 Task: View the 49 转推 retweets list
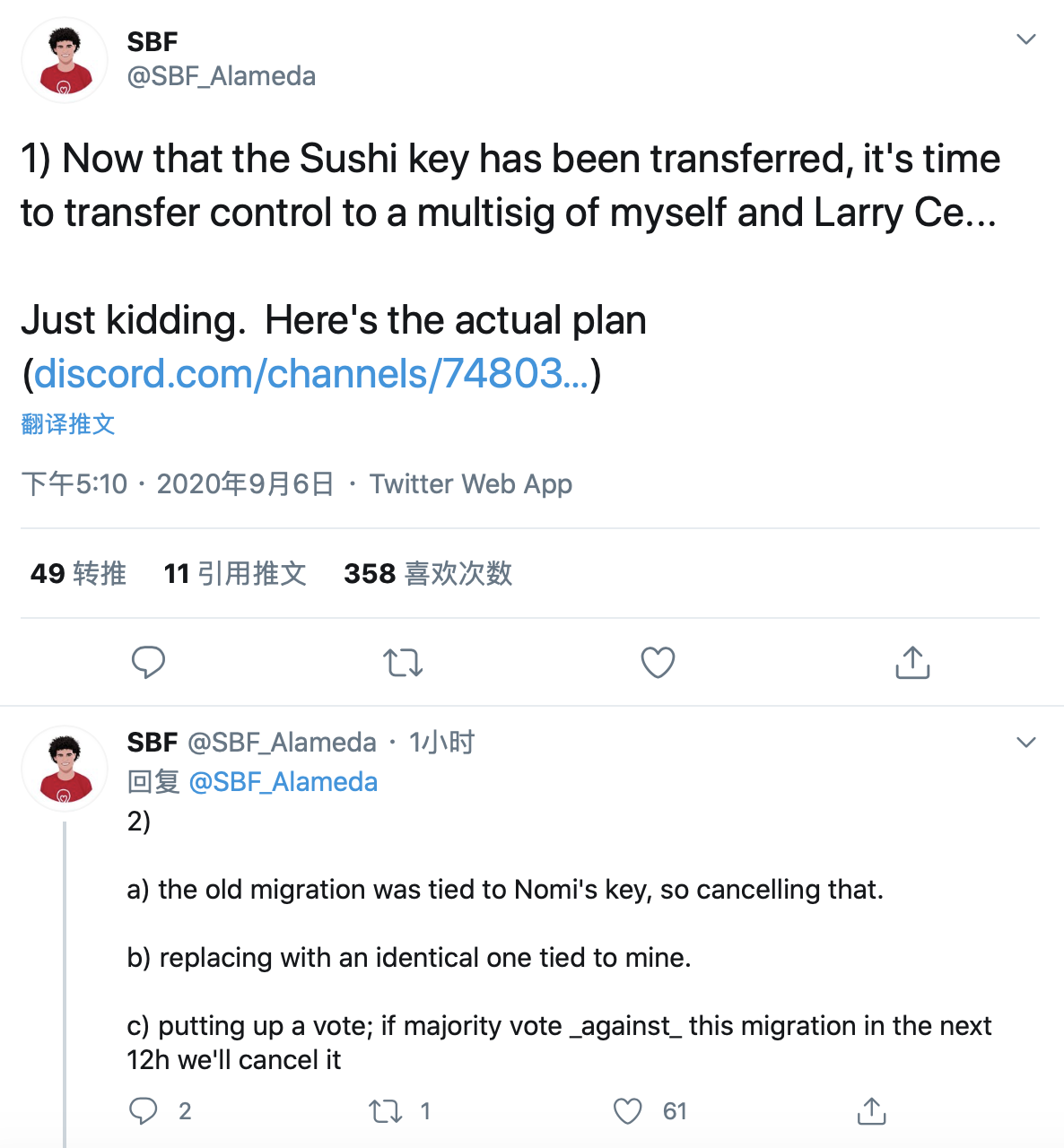[78, 573]
